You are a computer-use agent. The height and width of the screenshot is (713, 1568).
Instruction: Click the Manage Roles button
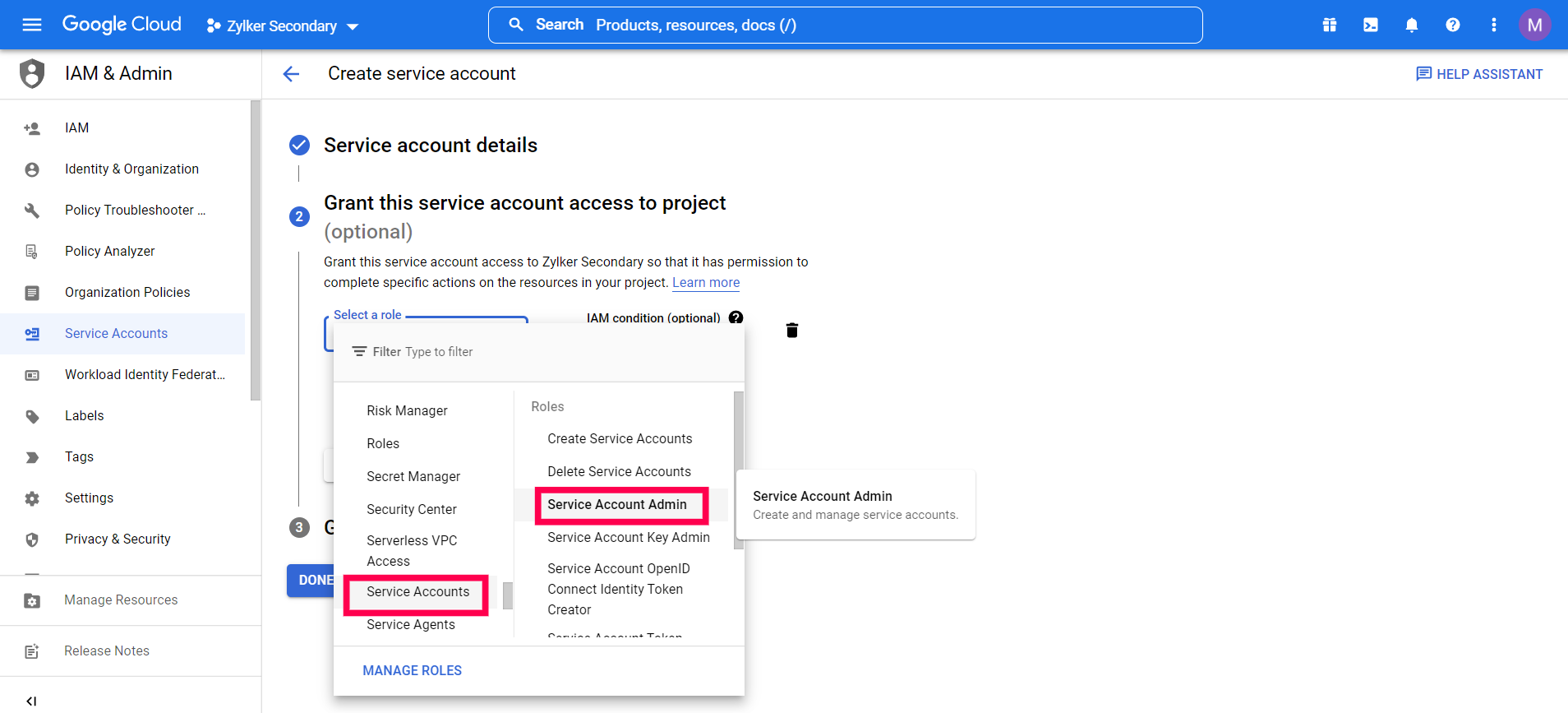[x=413, y=670]
